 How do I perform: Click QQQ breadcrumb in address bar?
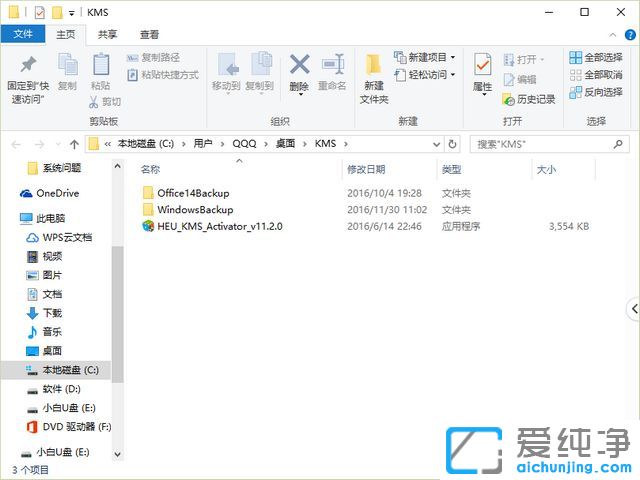[244, 144]
